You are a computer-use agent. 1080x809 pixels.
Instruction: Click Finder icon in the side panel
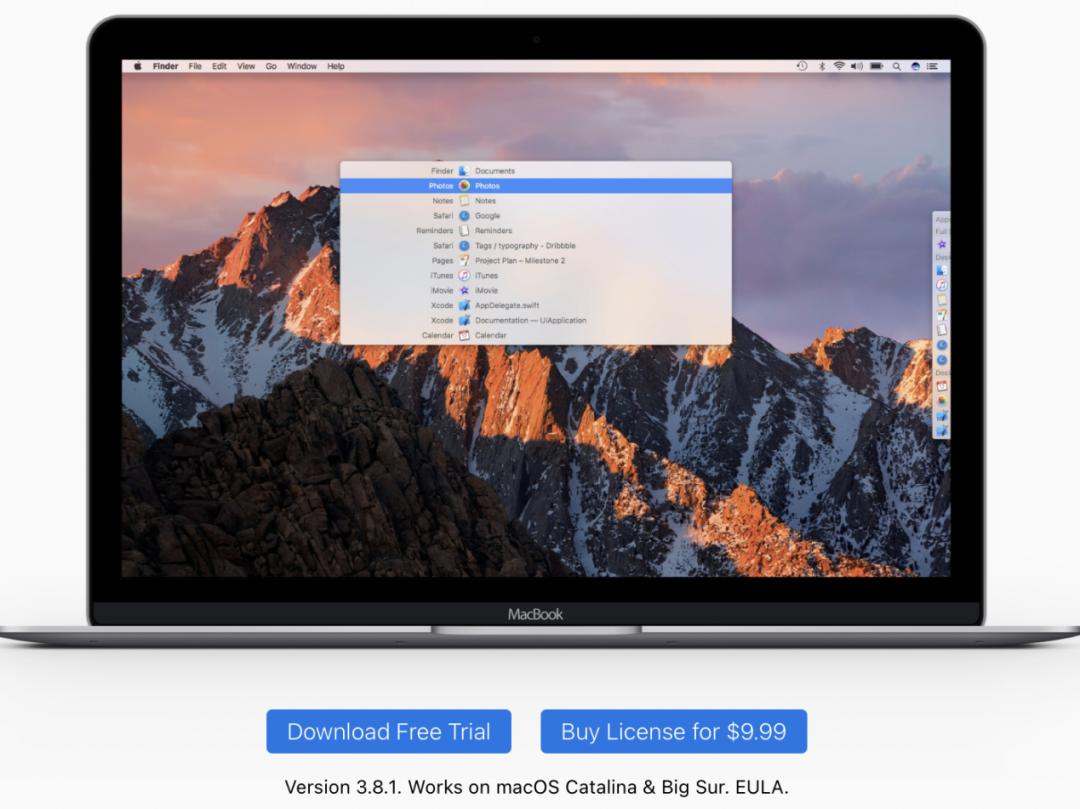click(942, 270)
